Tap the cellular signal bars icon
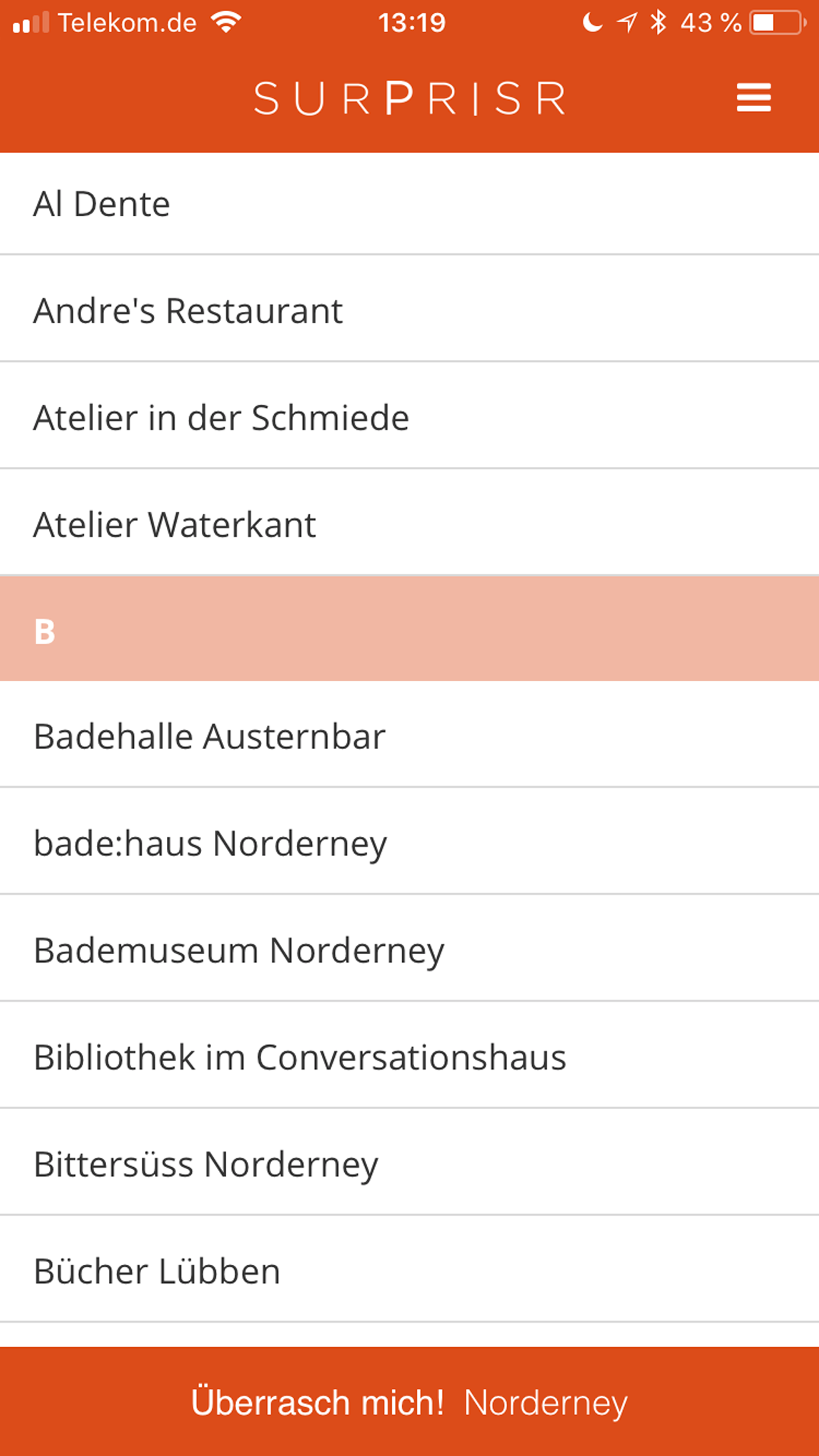 point(30,23)
